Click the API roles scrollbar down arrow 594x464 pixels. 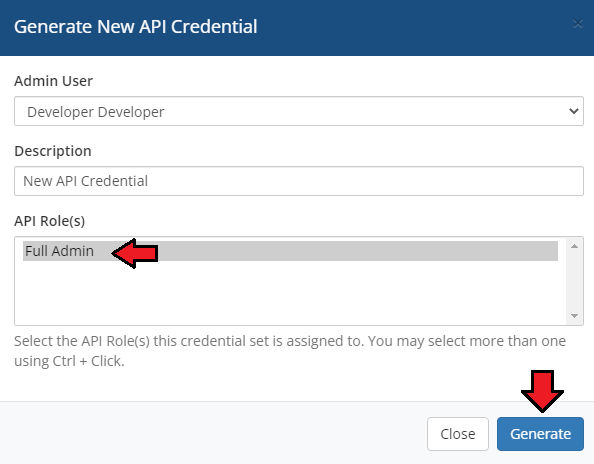pos(574,316)
